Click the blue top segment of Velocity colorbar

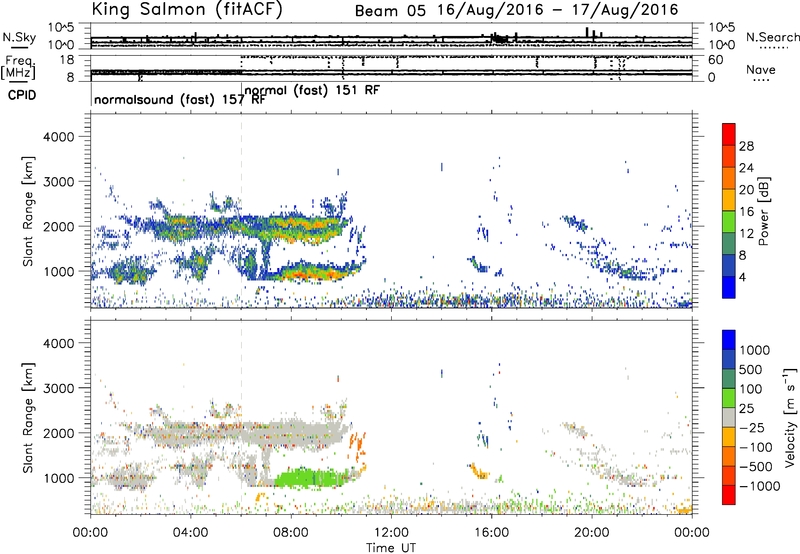tap(729, 339)
